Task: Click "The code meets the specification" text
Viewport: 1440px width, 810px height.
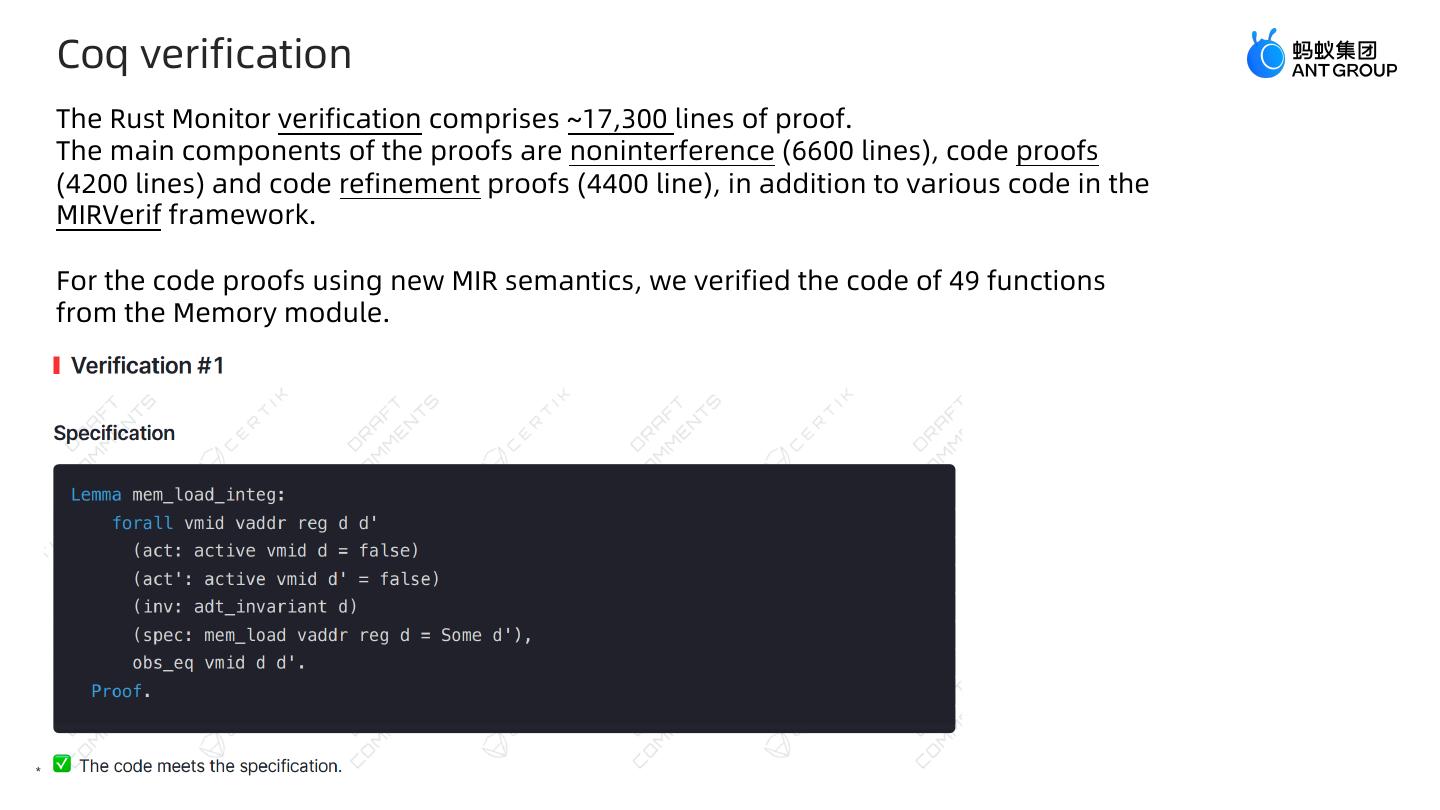Action: (210, 766)
